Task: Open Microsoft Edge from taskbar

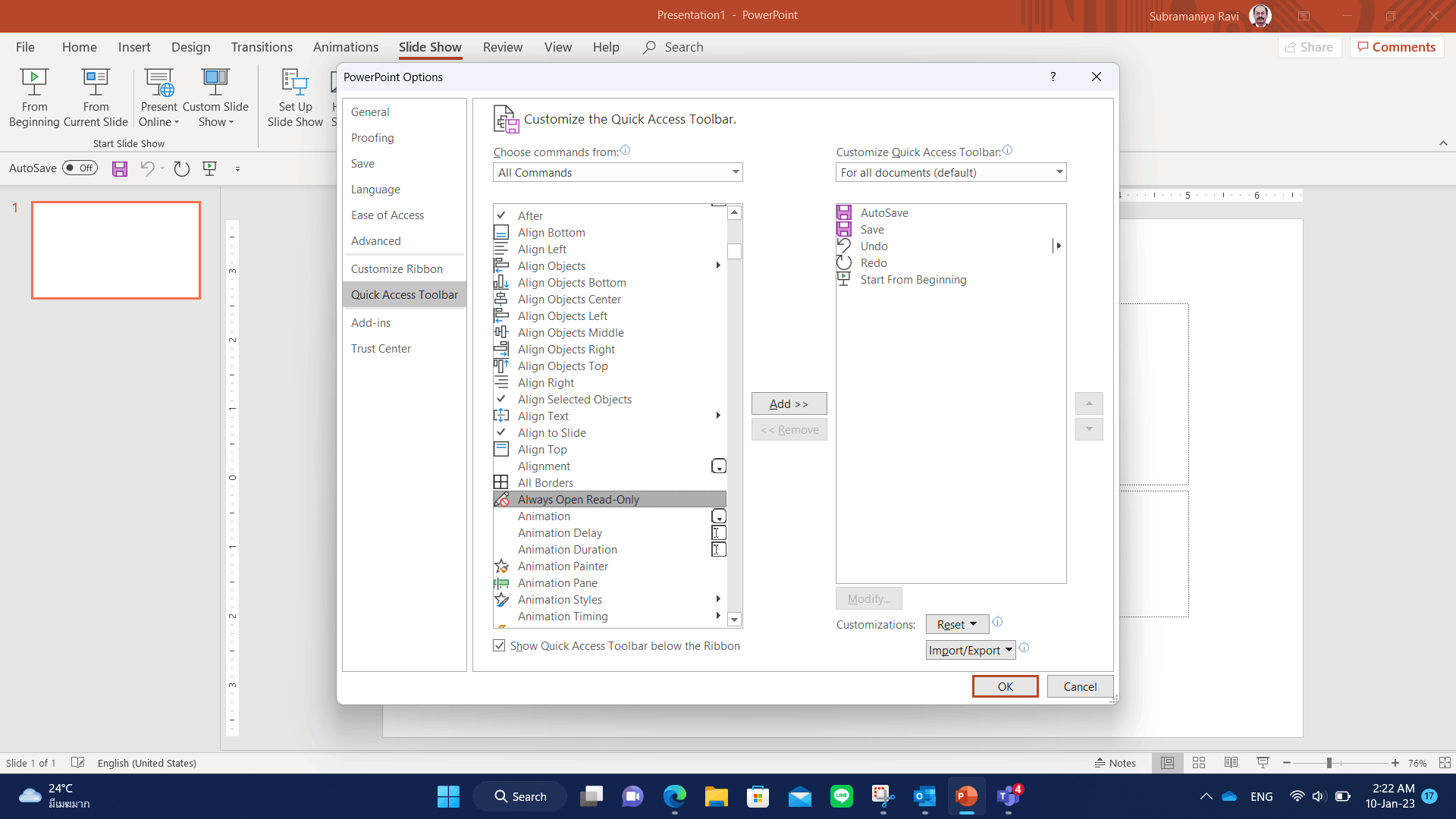Action: 674,796
